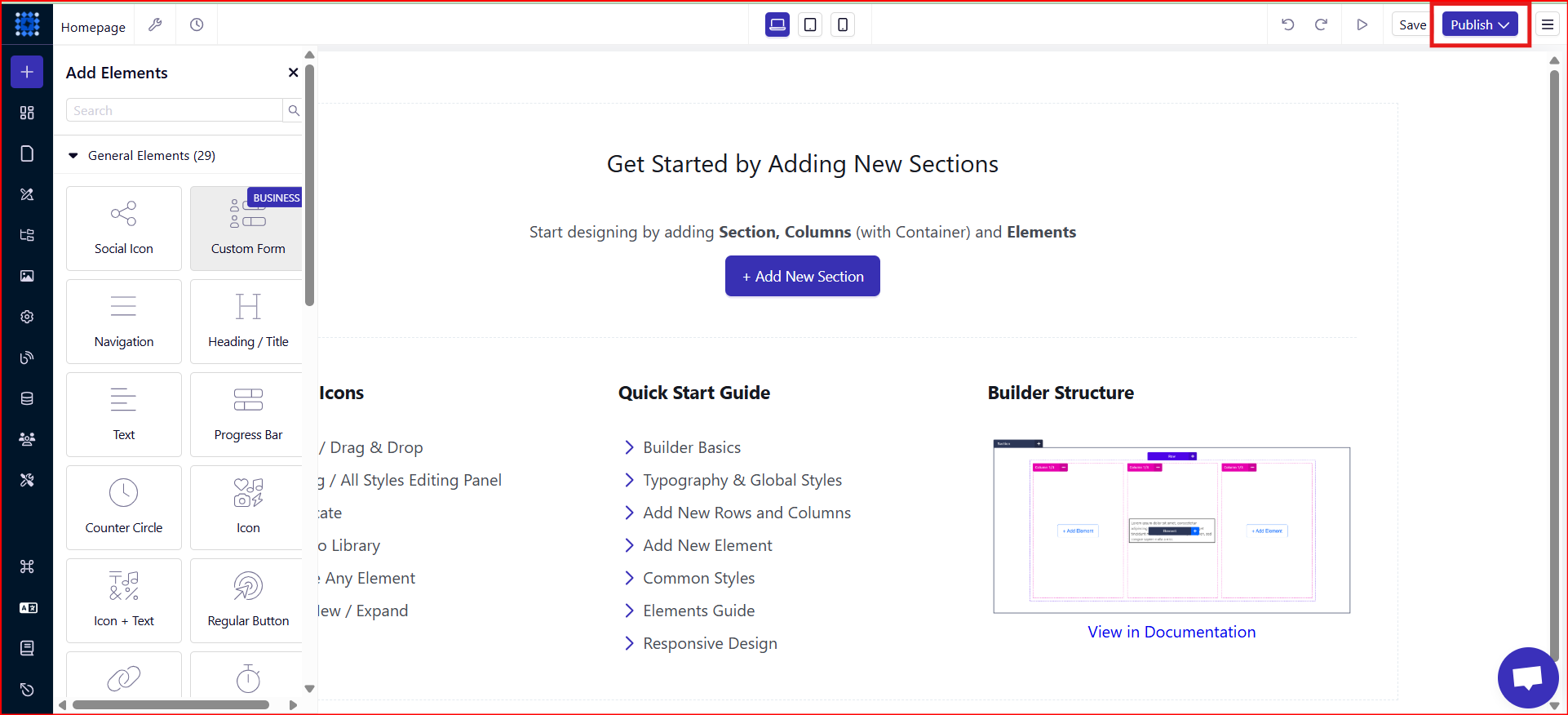Viewport: 1568px width, 715px height.
Task: Open the View in Documentation link
Action: coord(1172,632)
